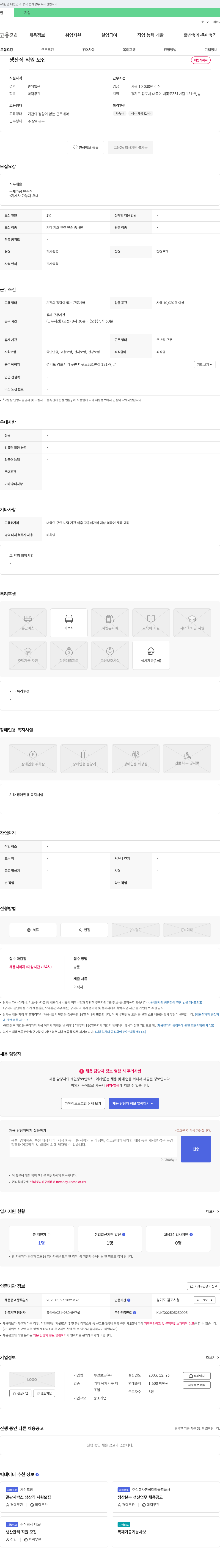Click the 통근버스 welfare icon
Viewport: 220px width, 1568px height.
click(27, 623)
